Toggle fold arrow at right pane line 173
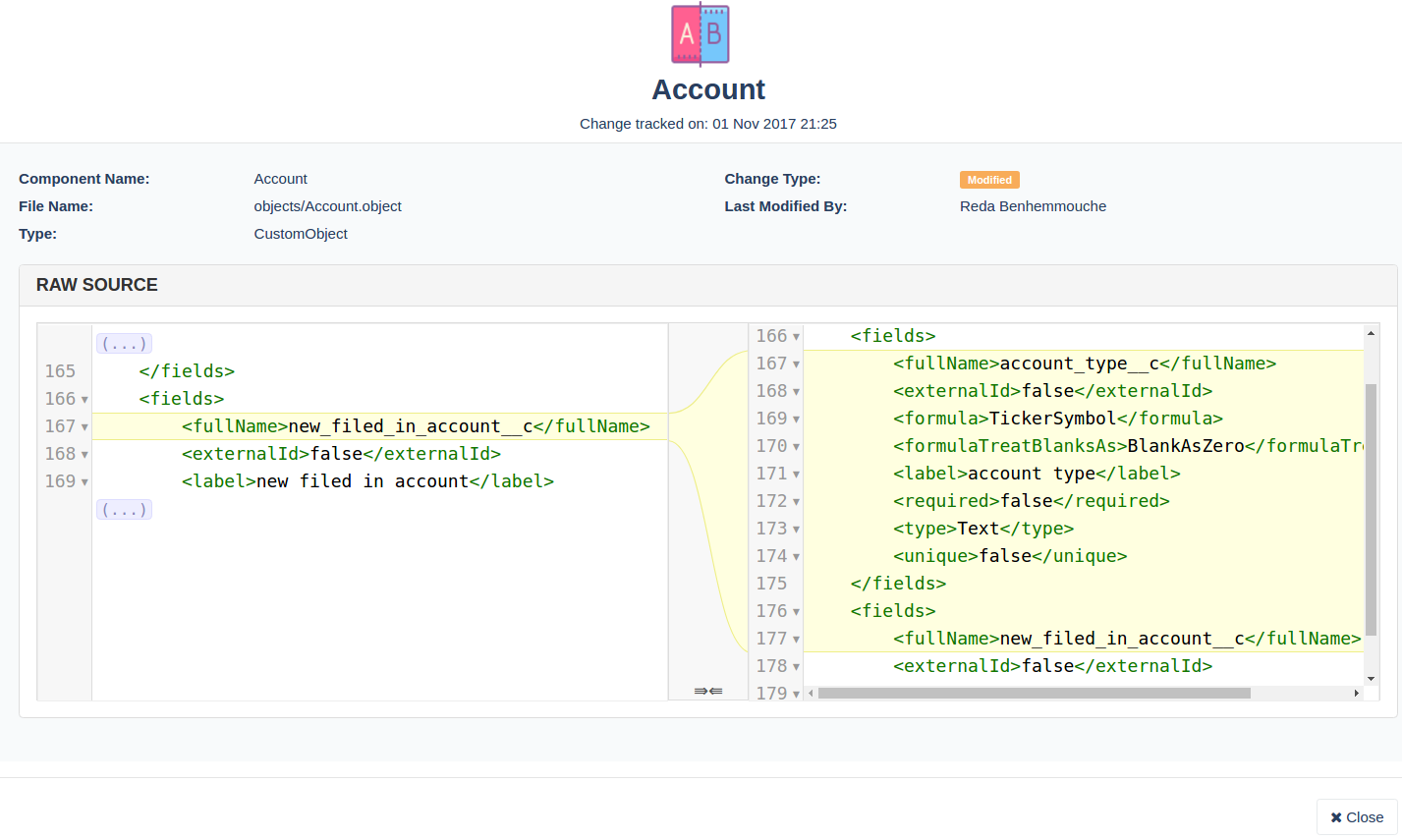 point(796,530)
